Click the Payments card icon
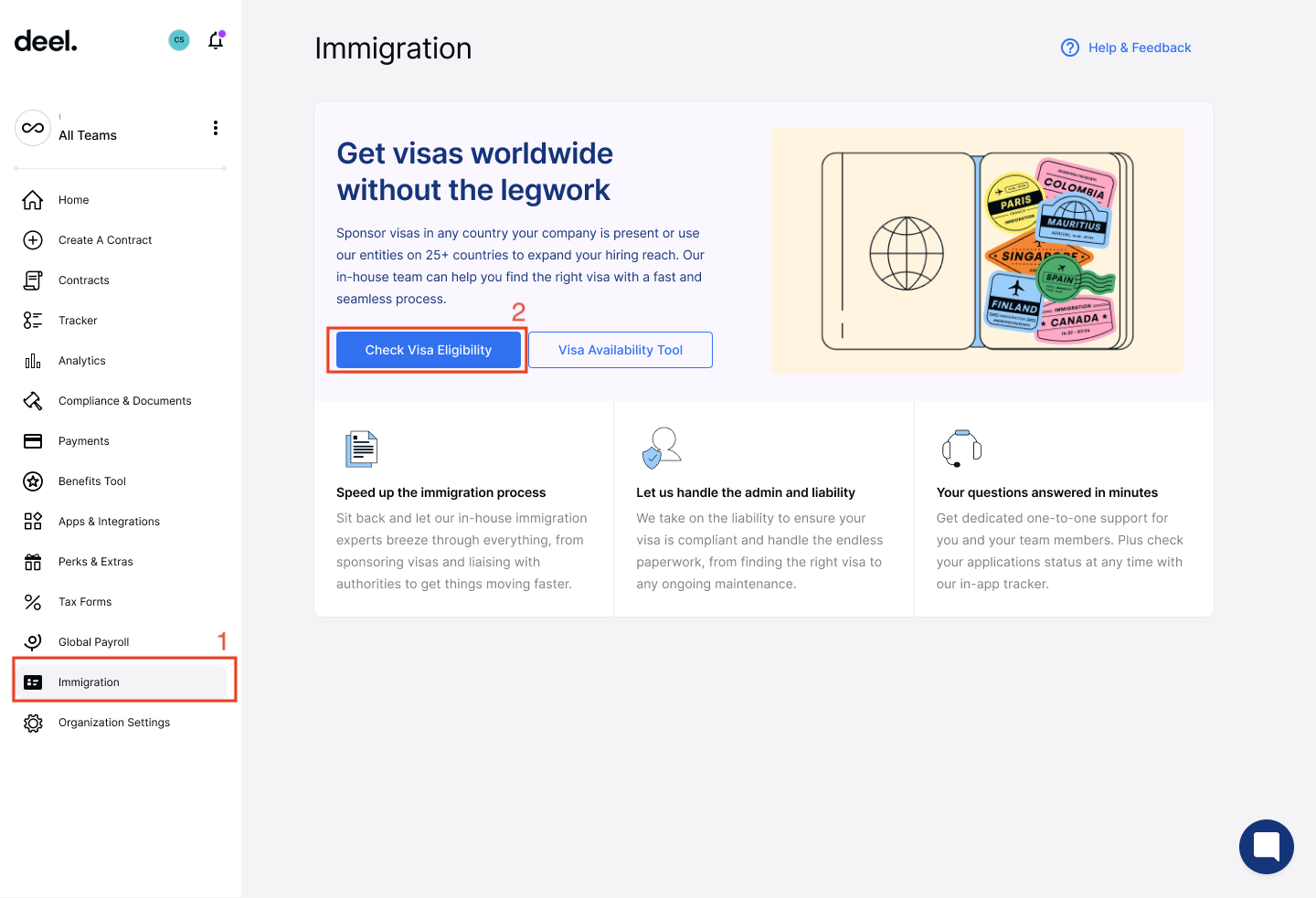Image resolution: width=1316 pixels, height=898 pixels. tap(33, 440)
